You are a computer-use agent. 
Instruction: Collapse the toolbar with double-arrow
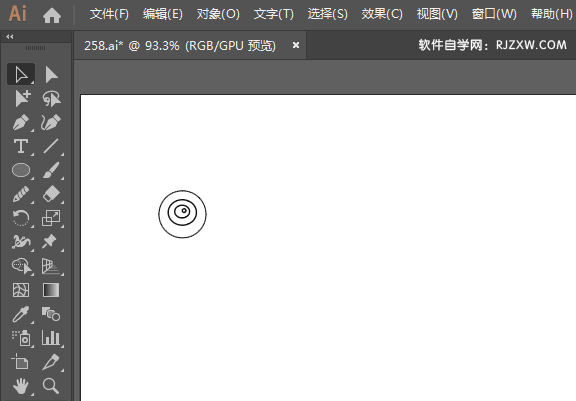10,36
